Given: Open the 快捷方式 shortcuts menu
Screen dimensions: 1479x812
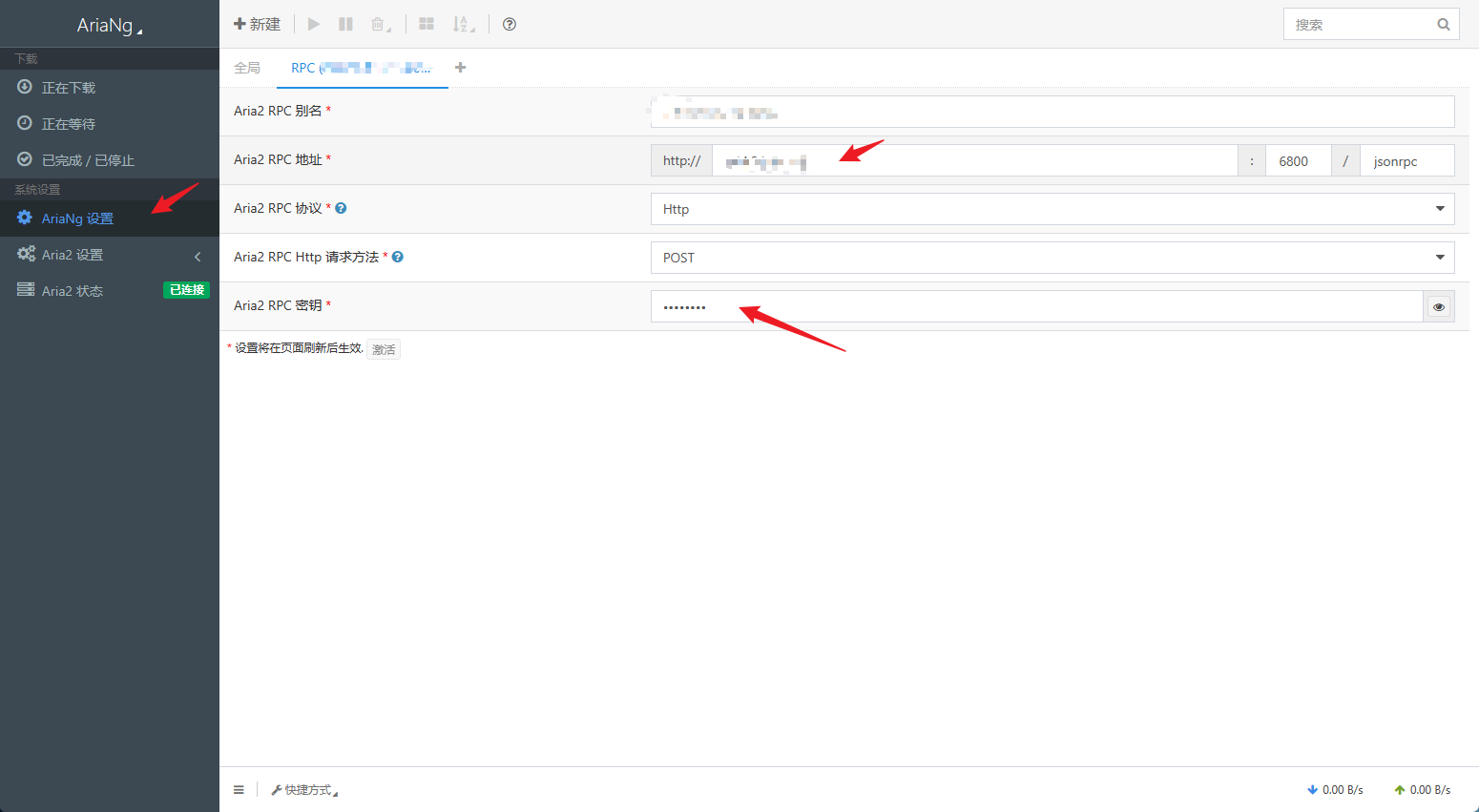Looking at the screenshot, I should [305, 790].
